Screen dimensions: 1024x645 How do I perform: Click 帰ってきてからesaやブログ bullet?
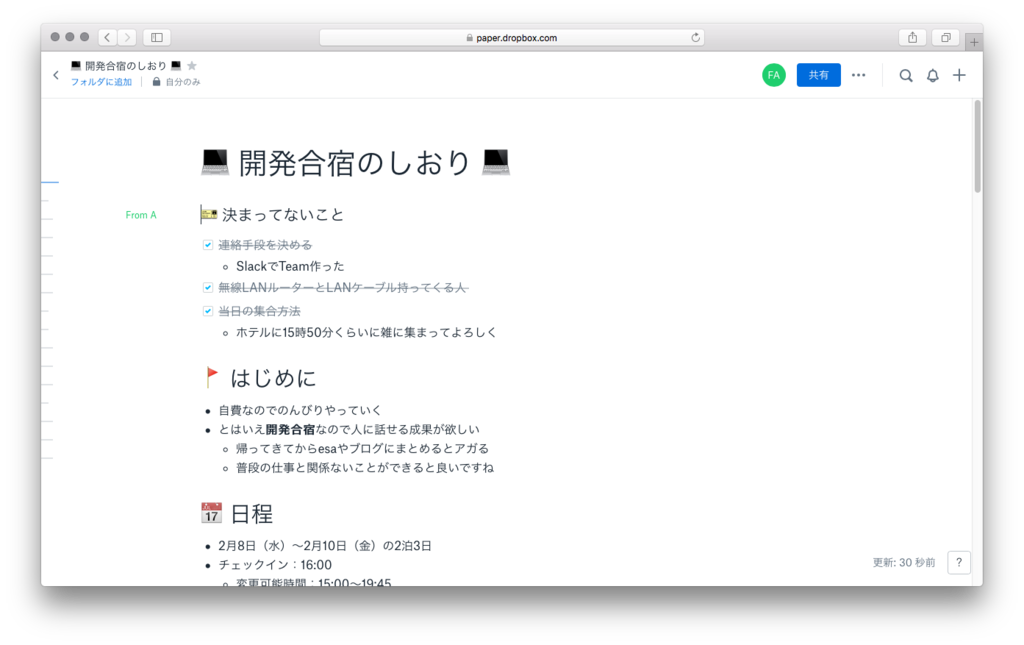click(x=362, y=448)
